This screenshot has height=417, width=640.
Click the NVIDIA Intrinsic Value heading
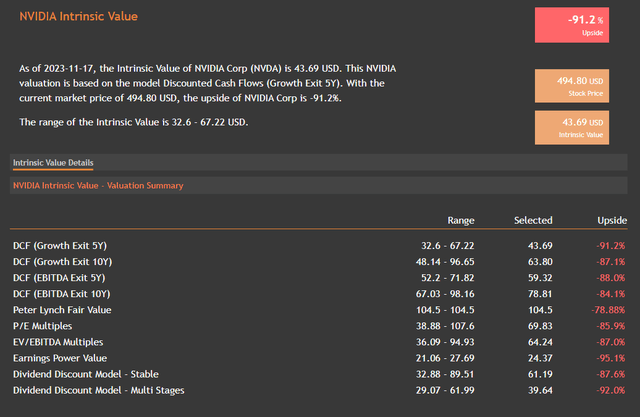(78, 16)
